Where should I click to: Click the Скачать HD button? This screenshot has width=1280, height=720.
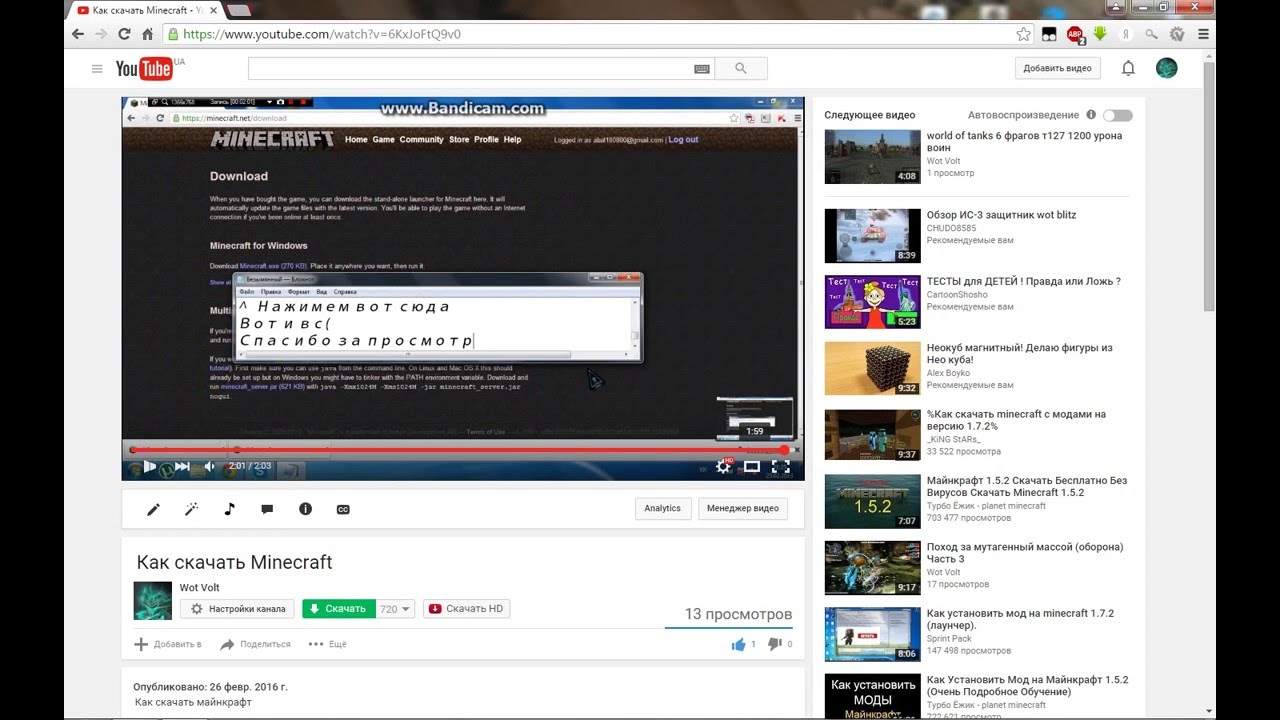click(467, 608)
